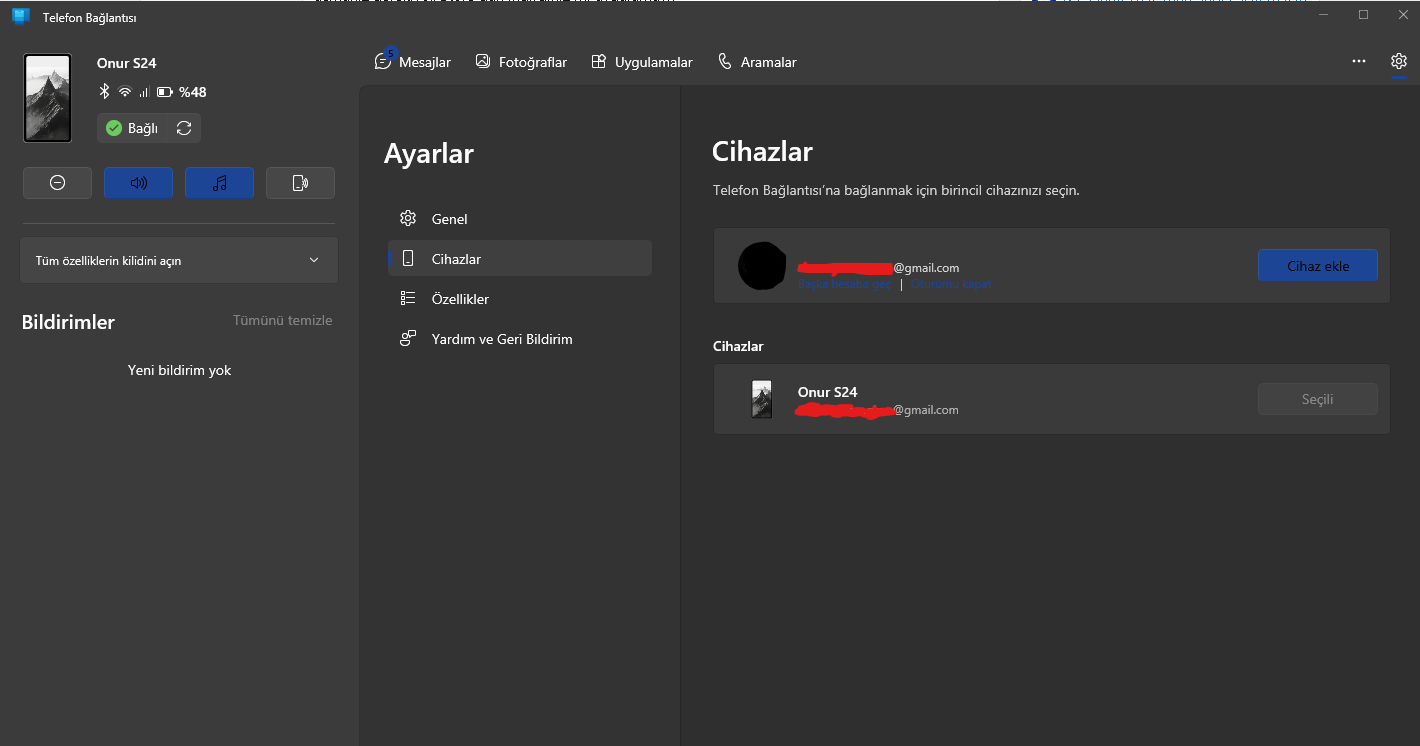Open Yardım ve Geri Bildirim section
The height and width of the screenshot is (746, 1420).
(x=520, y=339)
